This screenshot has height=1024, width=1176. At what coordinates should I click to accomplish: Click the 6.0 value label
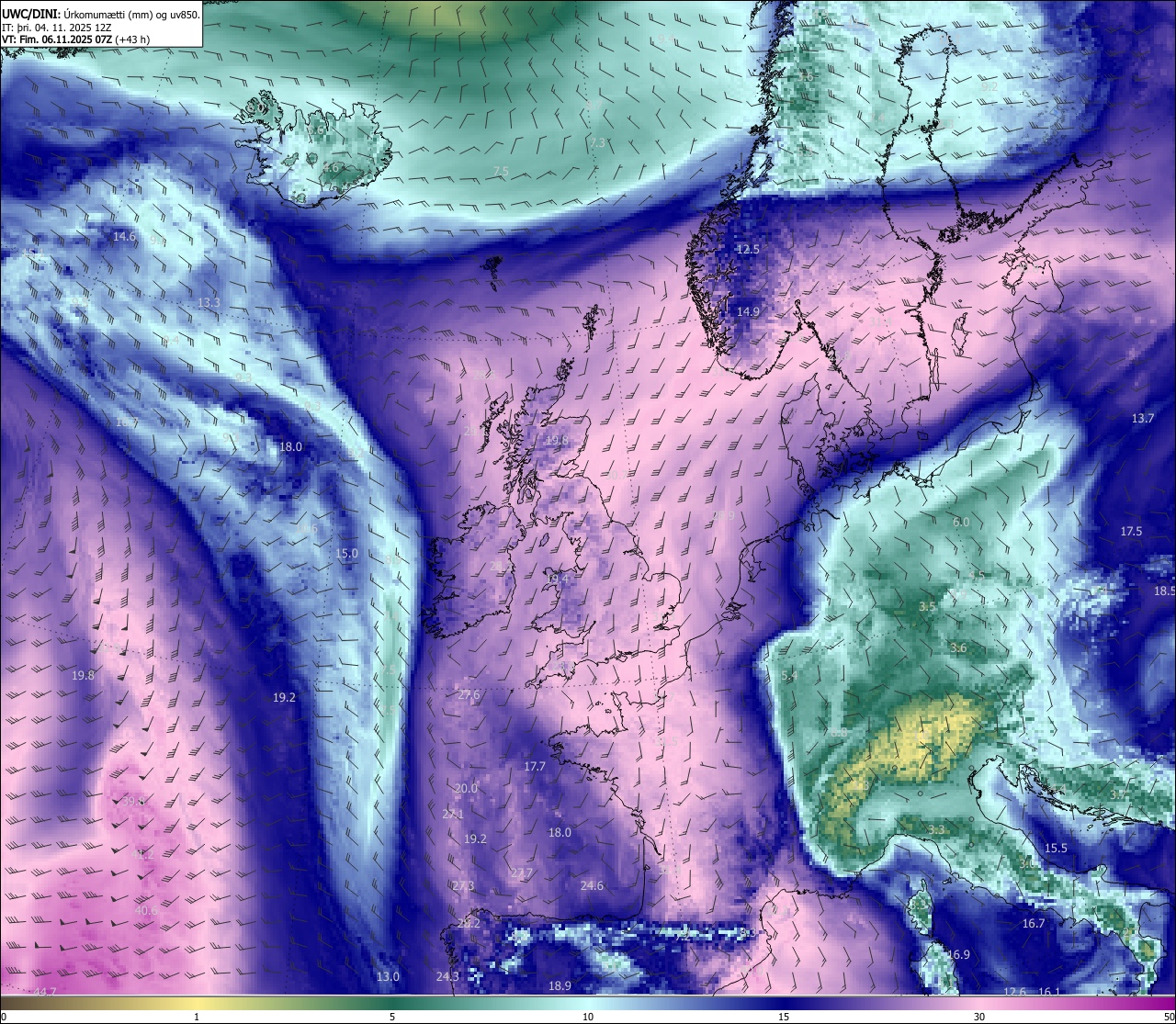[961, 523]
